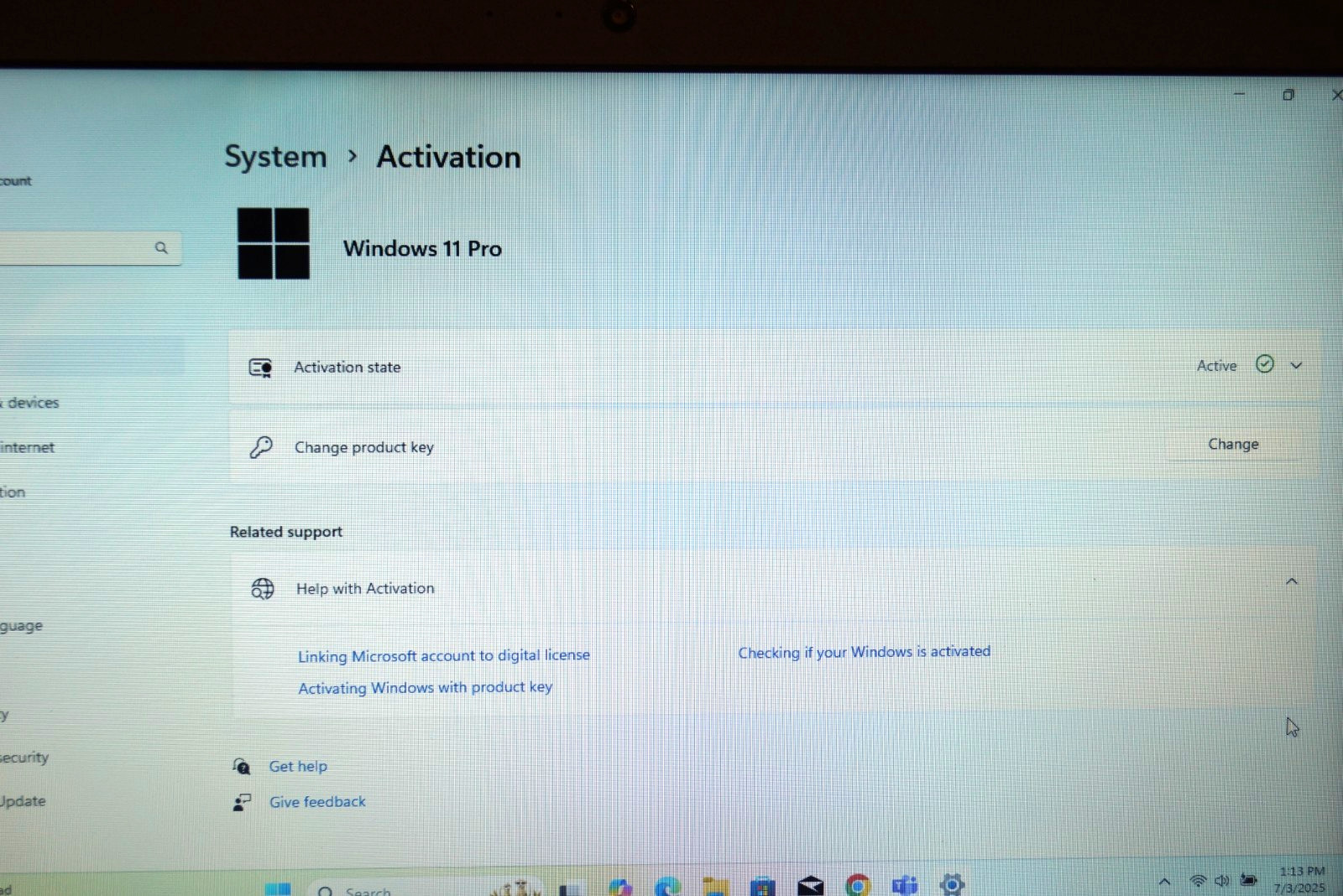1343x896 pixels.
Task: Click the Active status text
Action: tap(1216, 366)
